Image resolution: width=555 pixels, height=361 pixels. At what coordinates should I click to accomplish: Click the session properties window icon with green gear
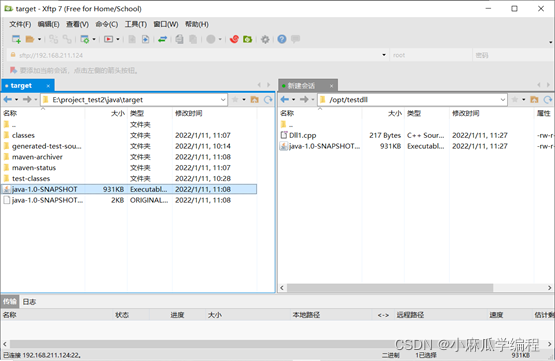[85, 39]
